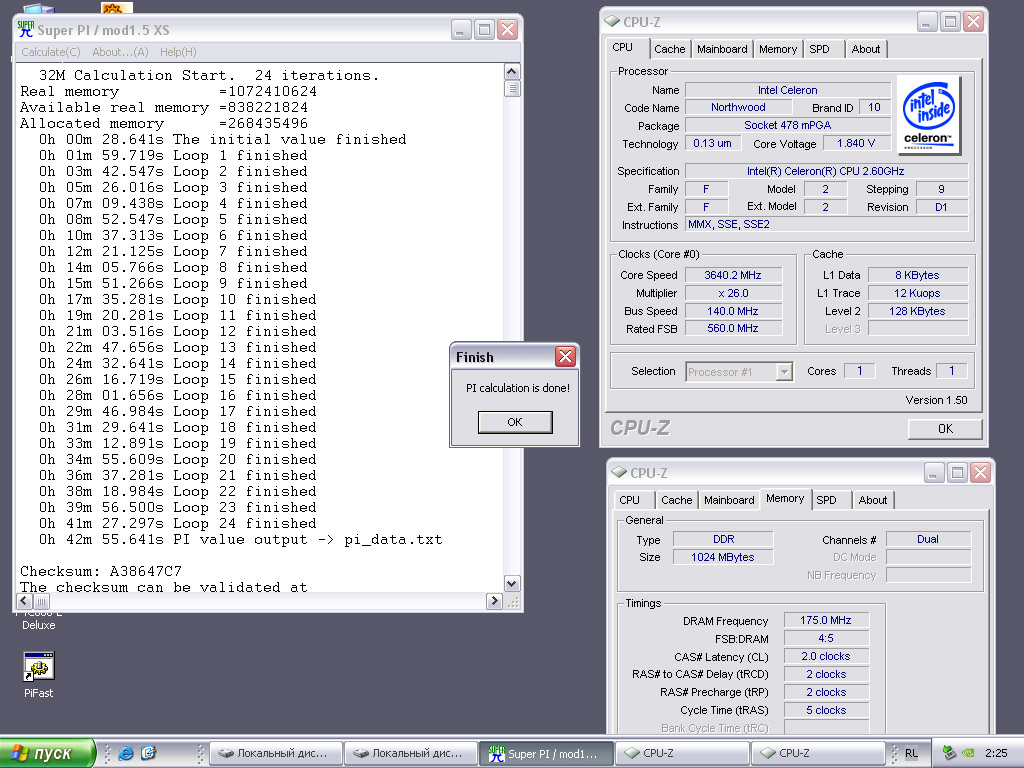Click OK in the Finish dialog
Viewport: 1024px width, 768px height.
pyautogui.click(x=515, y=422)
